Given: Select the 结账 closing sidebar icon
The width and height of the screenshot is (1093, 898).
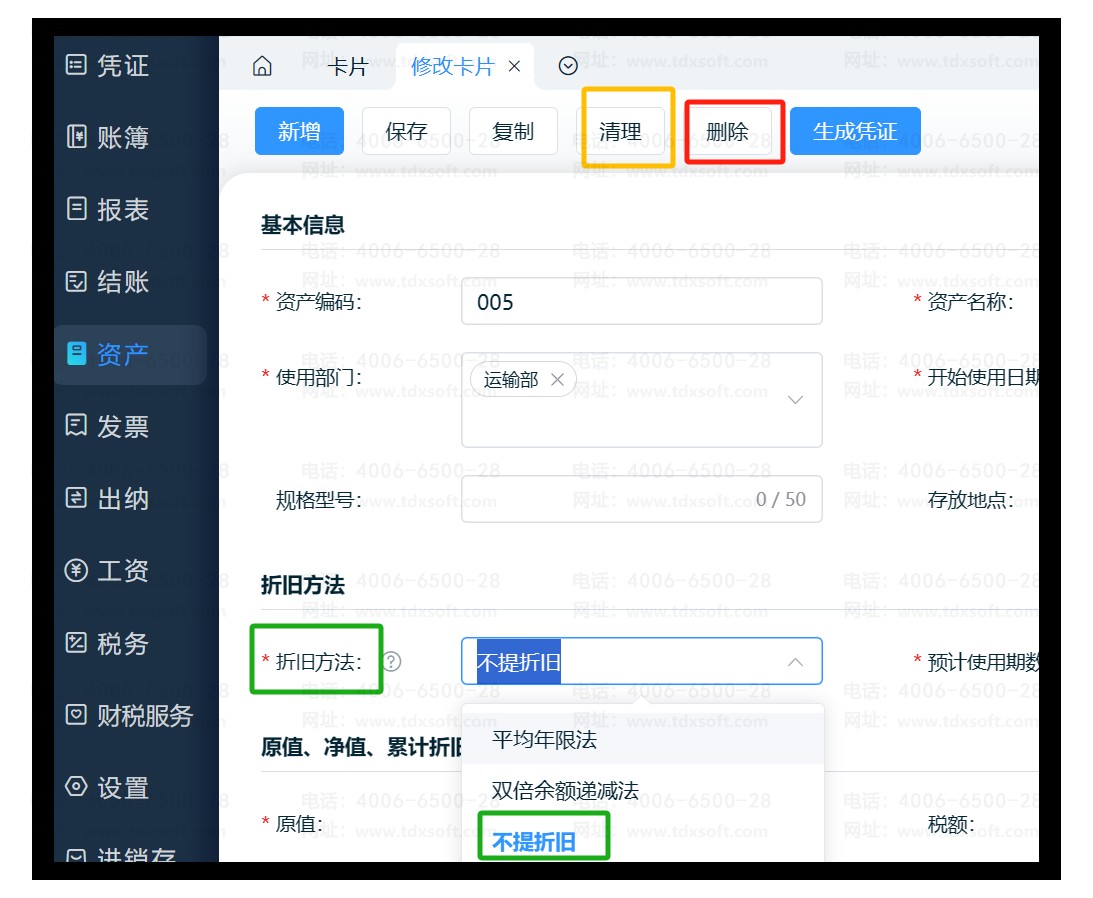Looking at the screenshot, I should 76,282.
